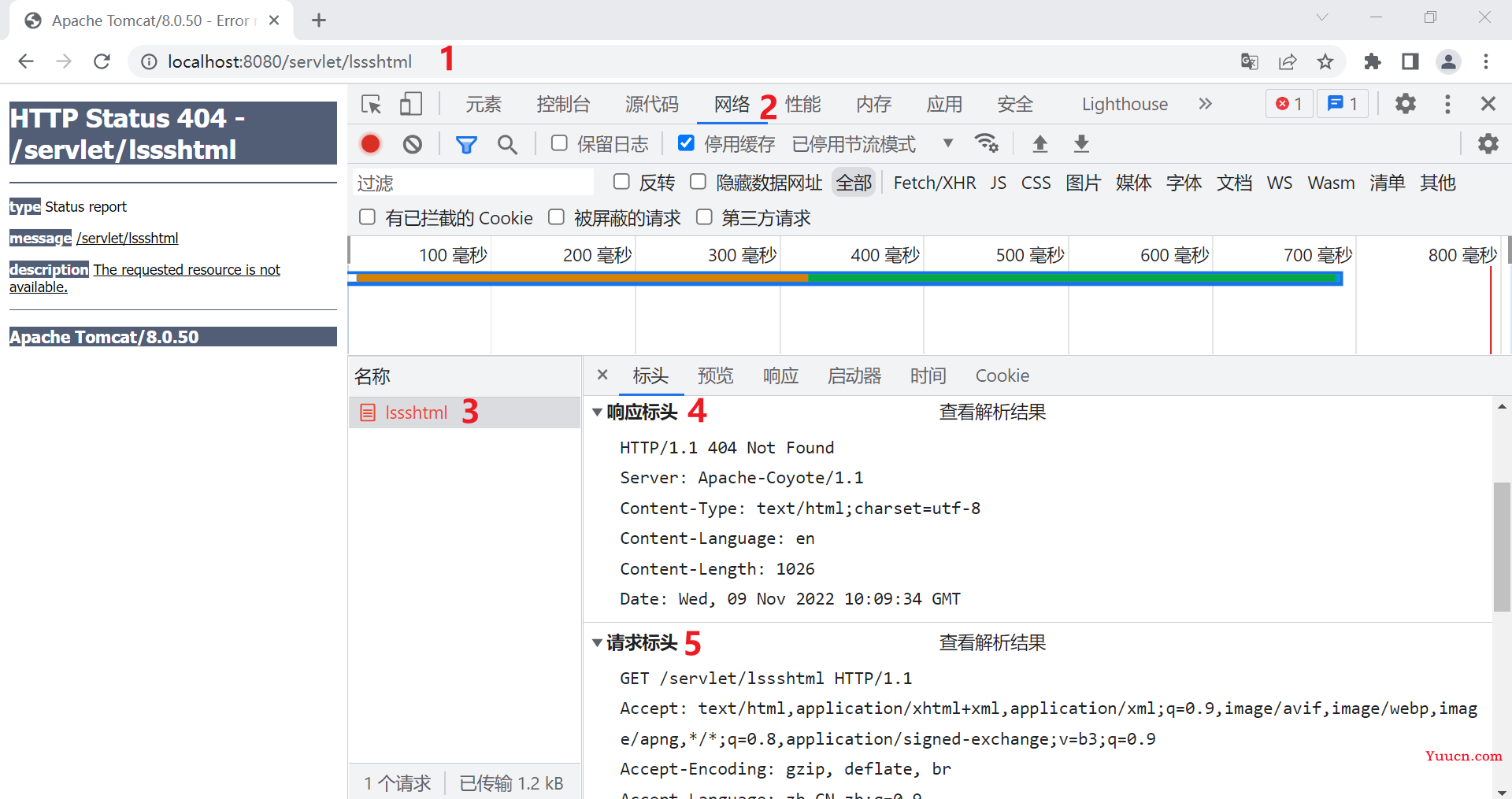The width and height of the screenshot is (1512, 799).
Task: Filter requests by JS type
Action: 999,183
